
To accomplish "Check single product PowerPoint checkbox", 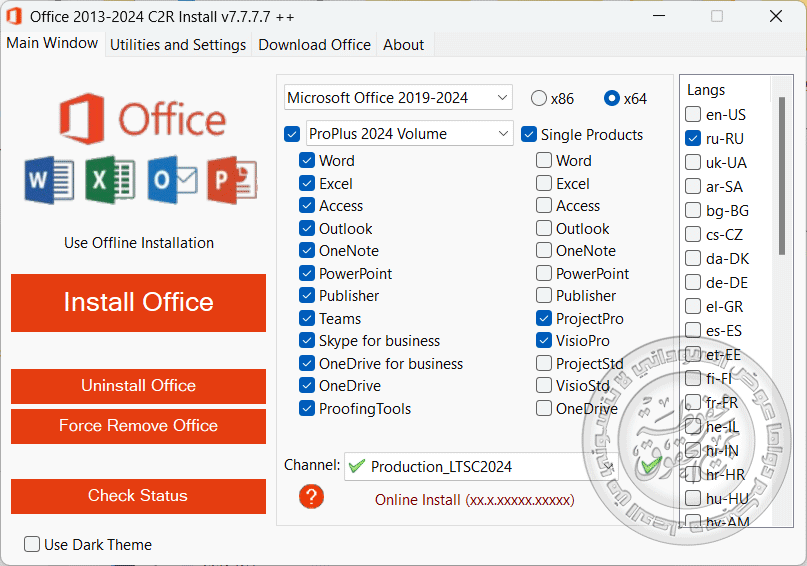I will (x=544, y=273).
